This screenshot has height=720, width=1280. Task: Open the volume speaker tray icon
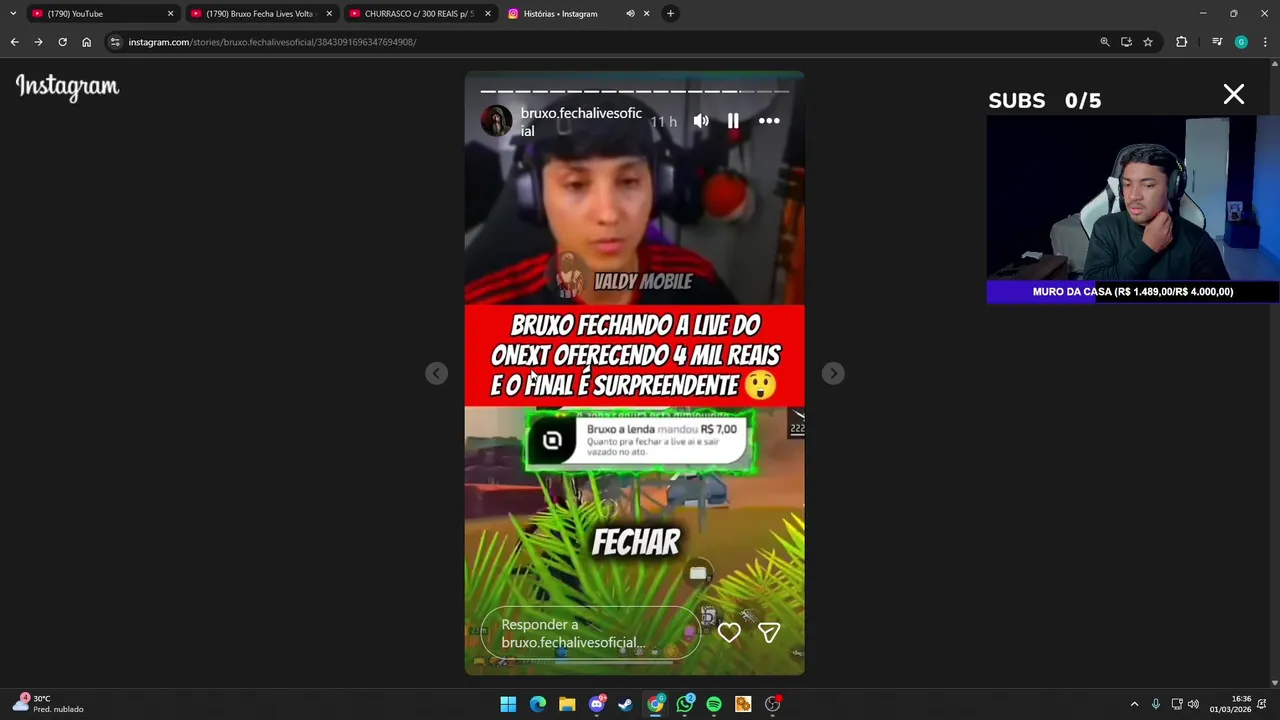click(x=1193, y=704)
